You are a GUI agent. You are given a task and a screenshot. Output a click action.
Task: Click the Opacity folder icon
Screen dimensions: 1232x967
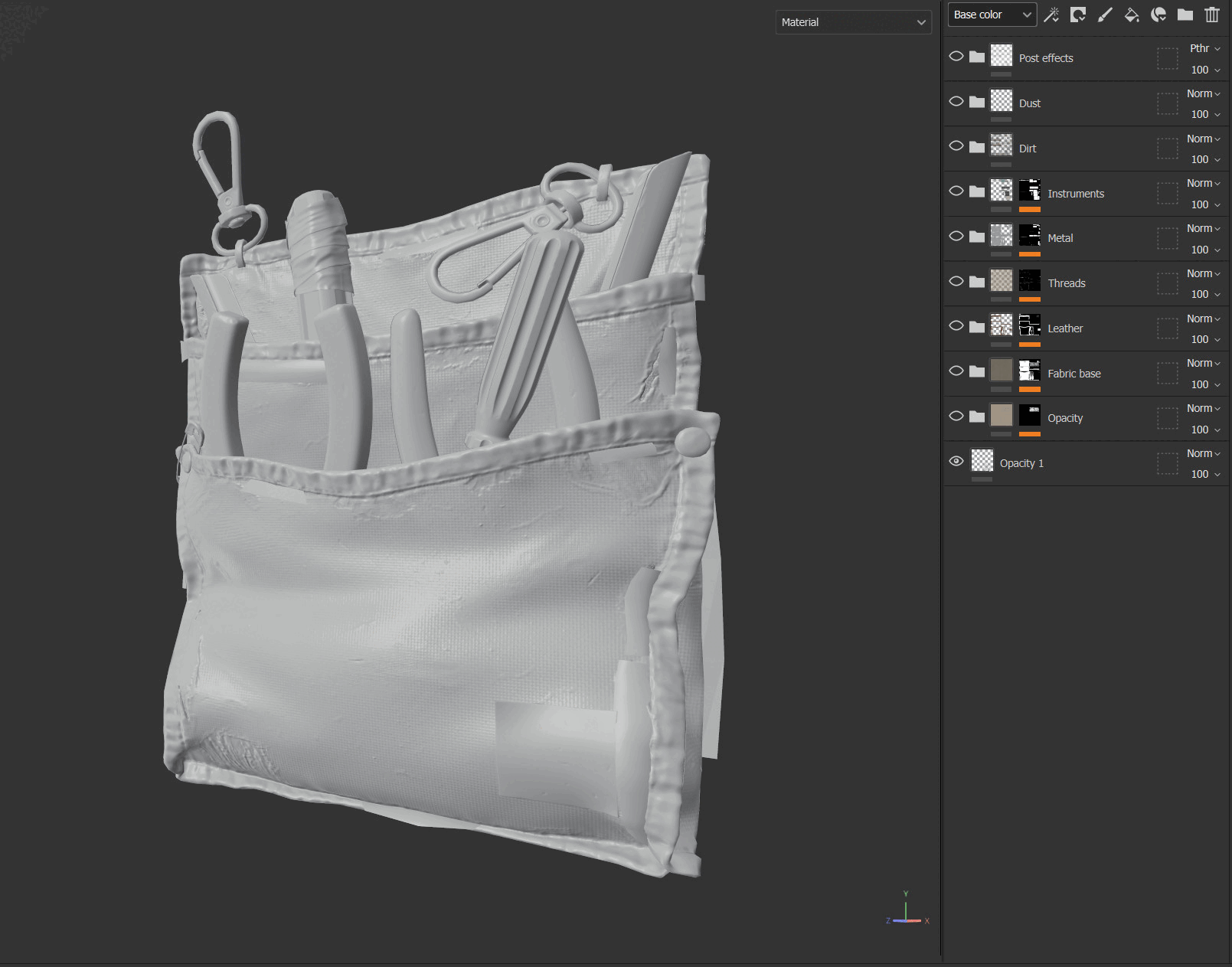click(x=977, y=417)
